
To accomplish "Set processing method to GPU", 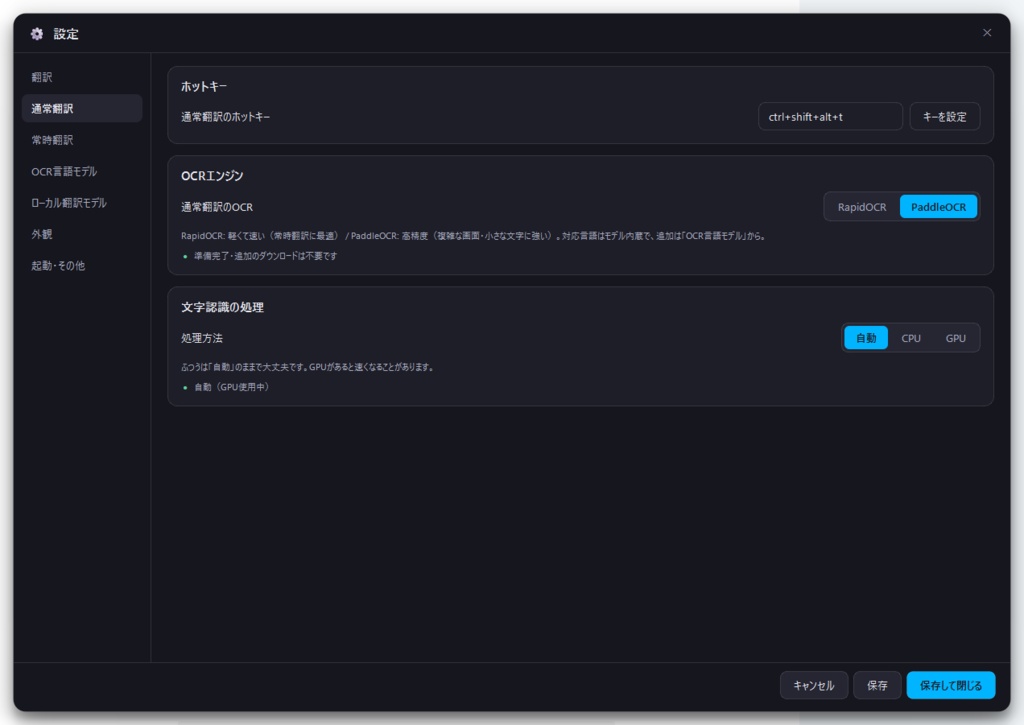I will pos(955,338).
